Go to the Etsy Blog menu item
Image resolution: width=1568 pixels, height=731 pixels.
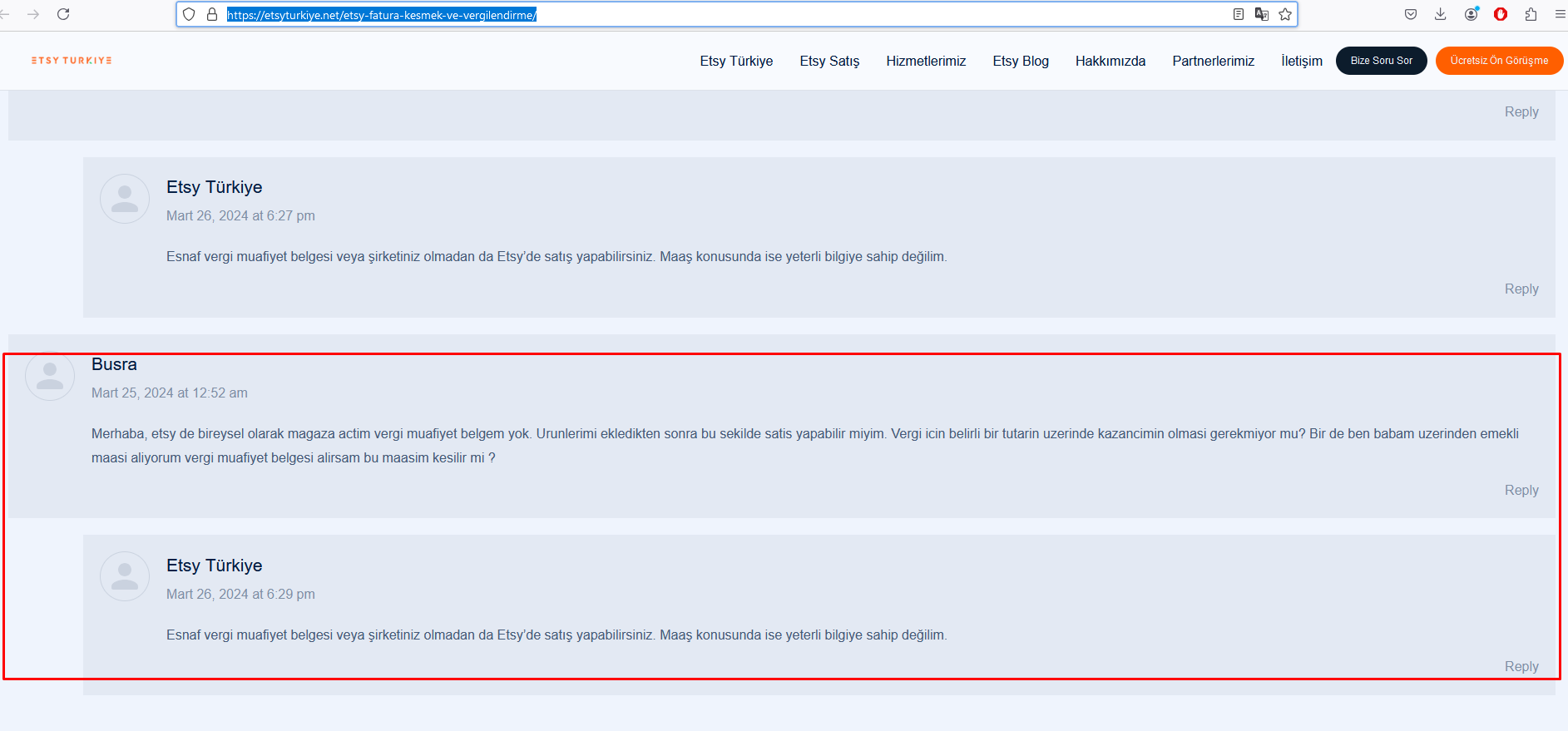point(1021,61)
